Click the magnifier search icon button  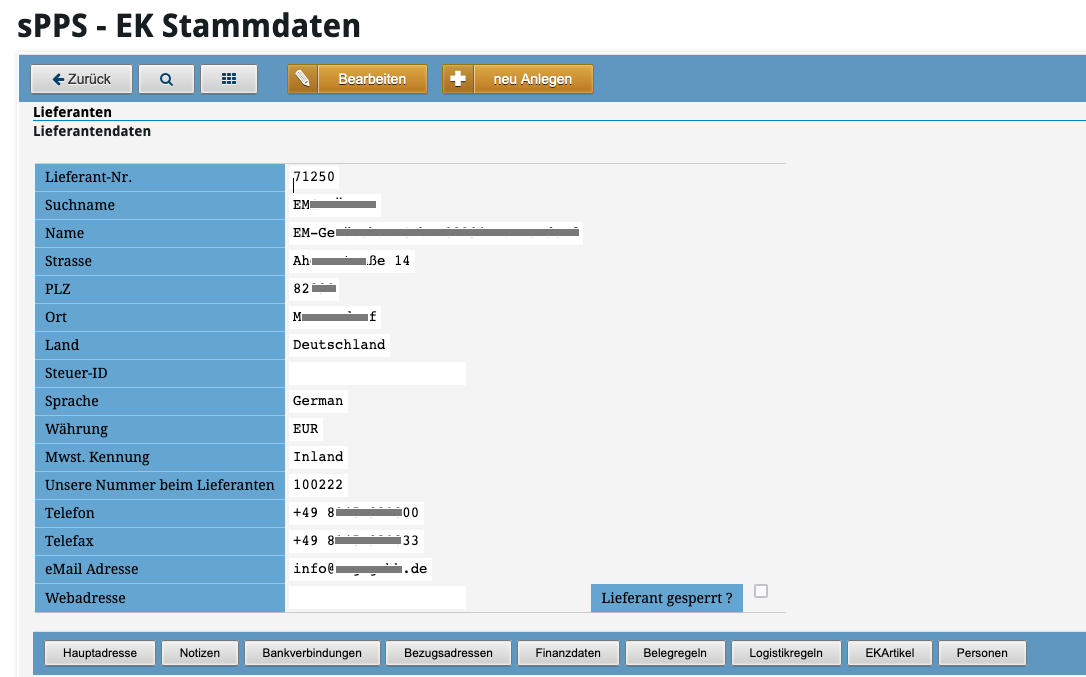pyautogui.click(x=166, y=79)
